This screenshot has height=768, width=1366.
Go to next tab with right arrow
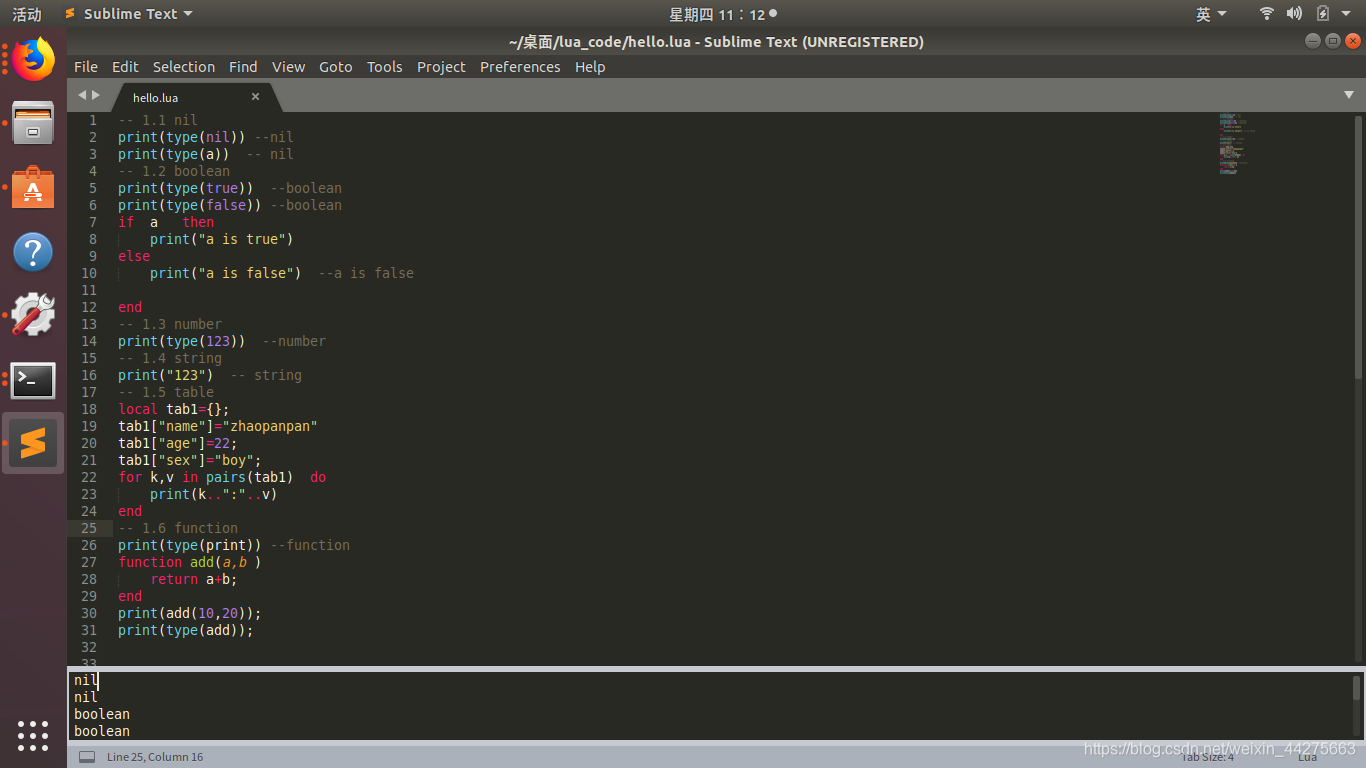pyautogui.click(x=96, y=95)
